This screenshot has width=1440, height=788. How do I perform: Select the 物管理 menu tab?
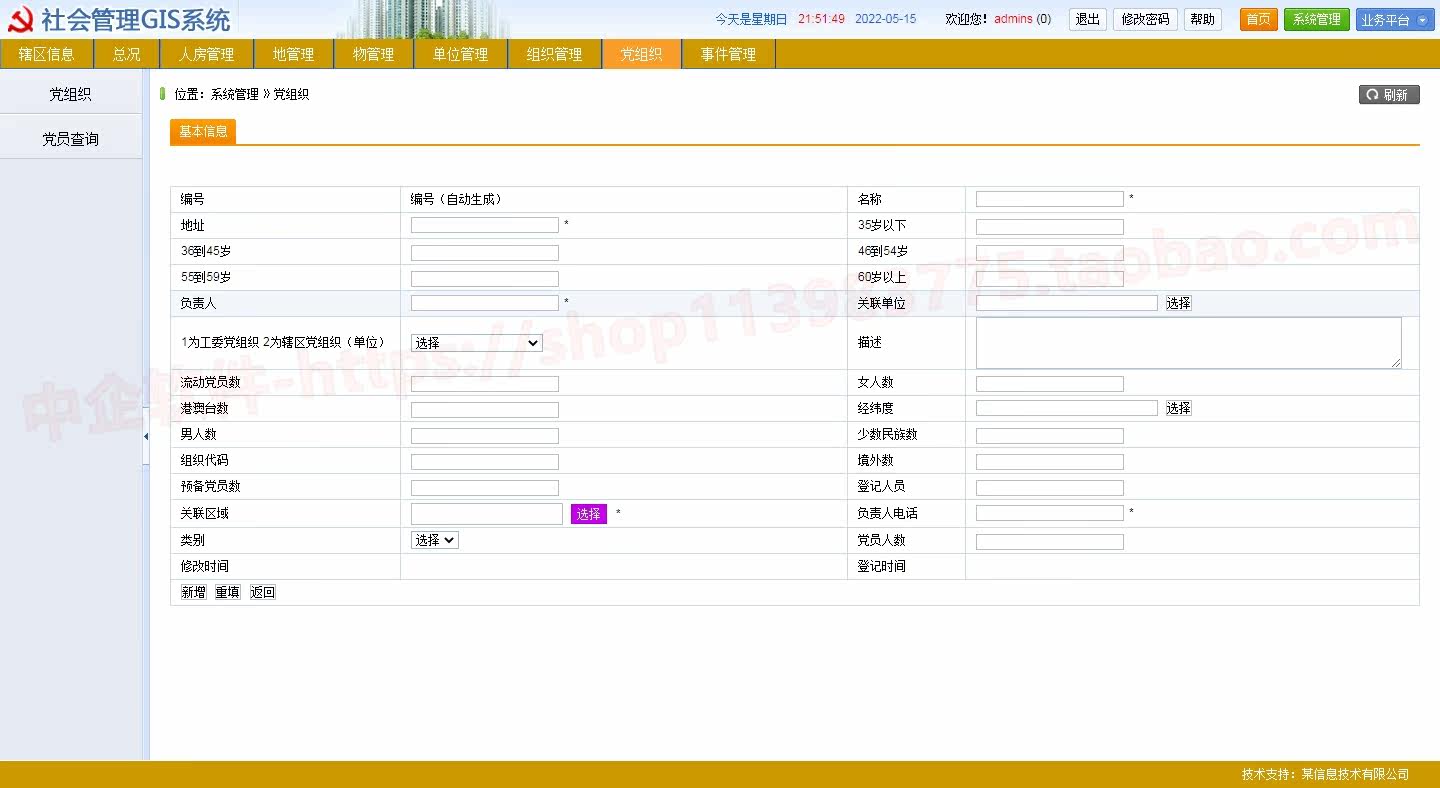click(x=374, y=54)
